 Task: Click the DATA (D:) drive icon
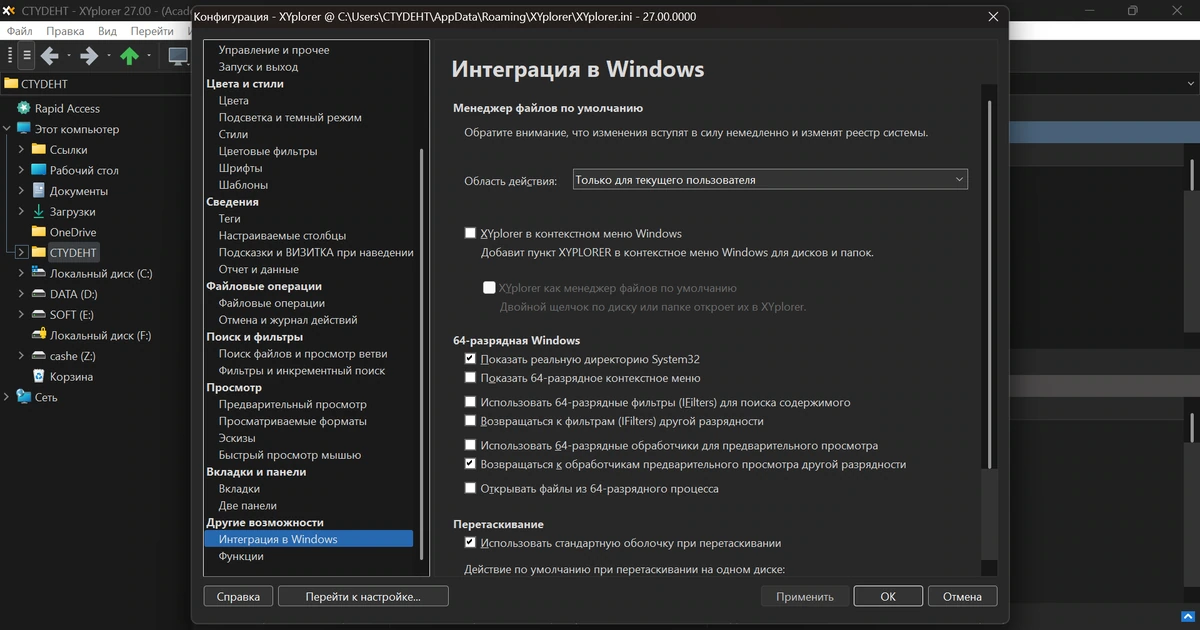pos(39,294)
